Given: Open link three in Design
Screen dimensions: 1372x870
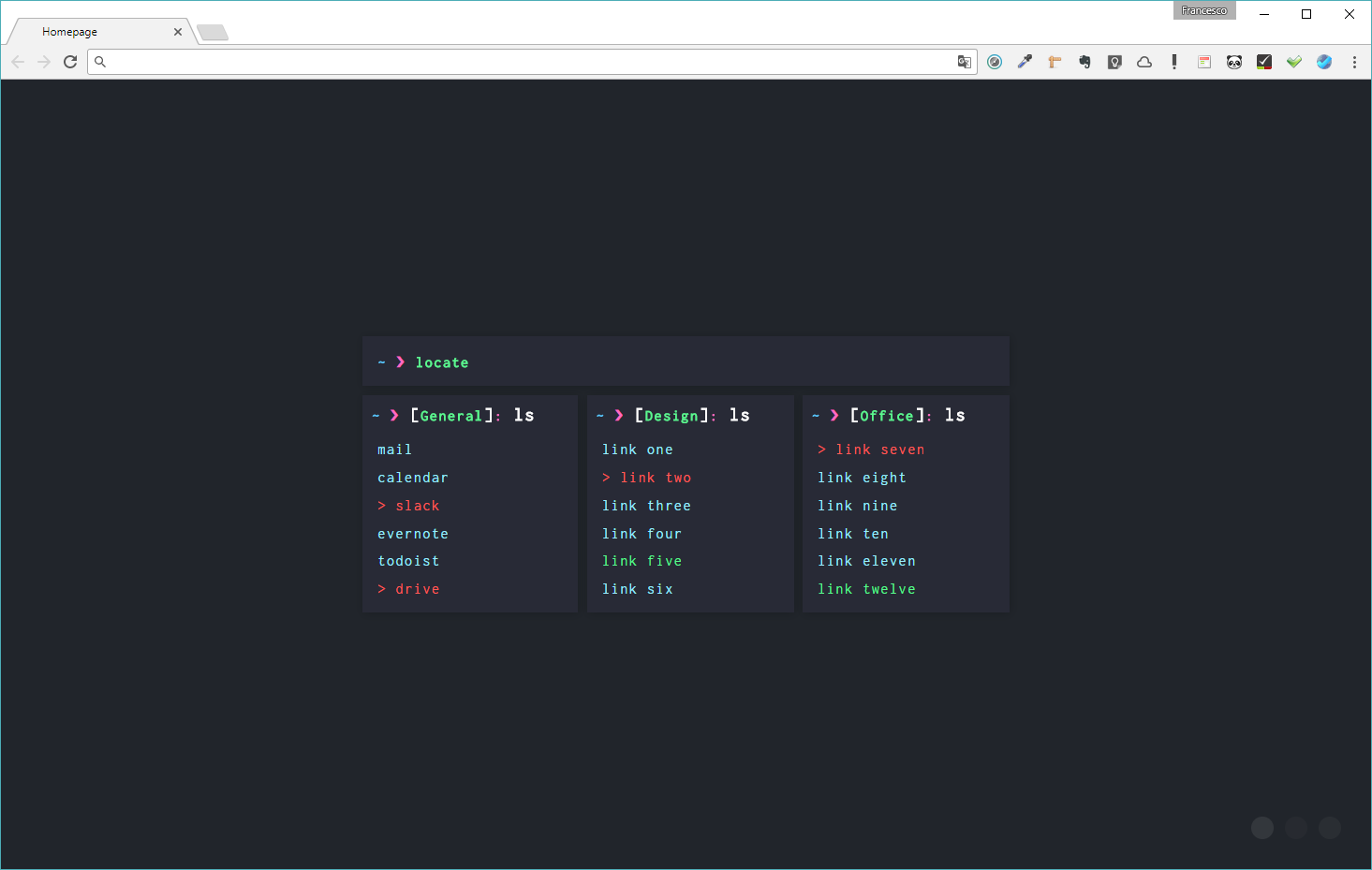Looking at the screenshot, I should [x=646, y=506].
